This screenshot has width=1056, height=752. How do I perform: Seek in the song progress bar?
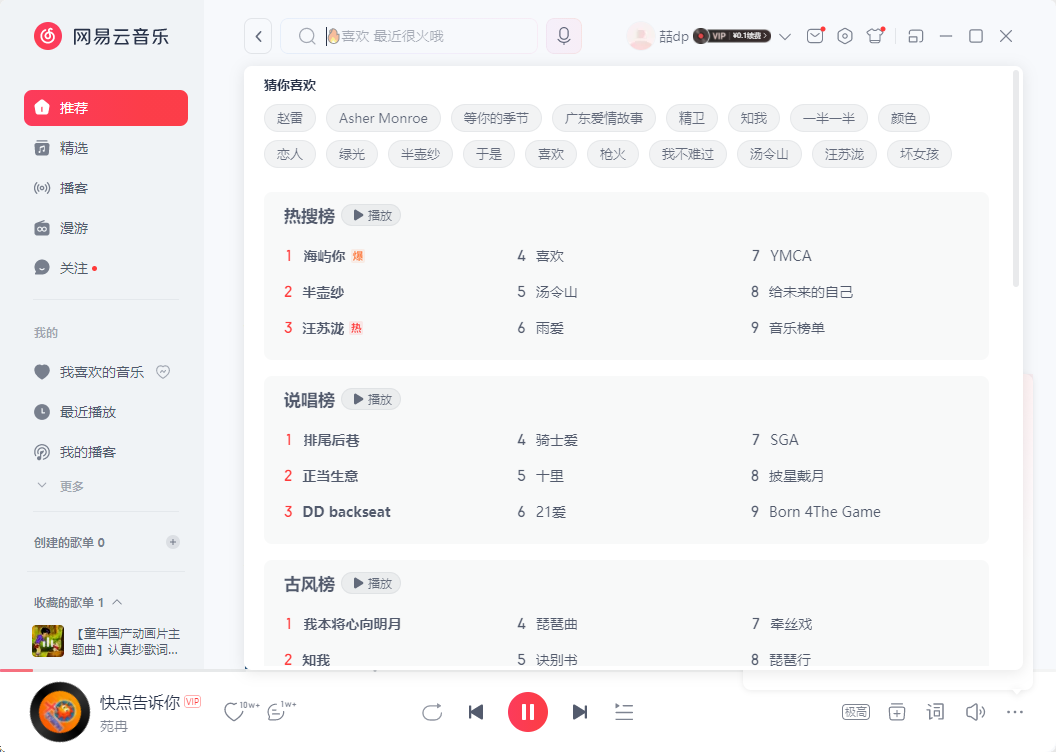click(x=528, y=671)
